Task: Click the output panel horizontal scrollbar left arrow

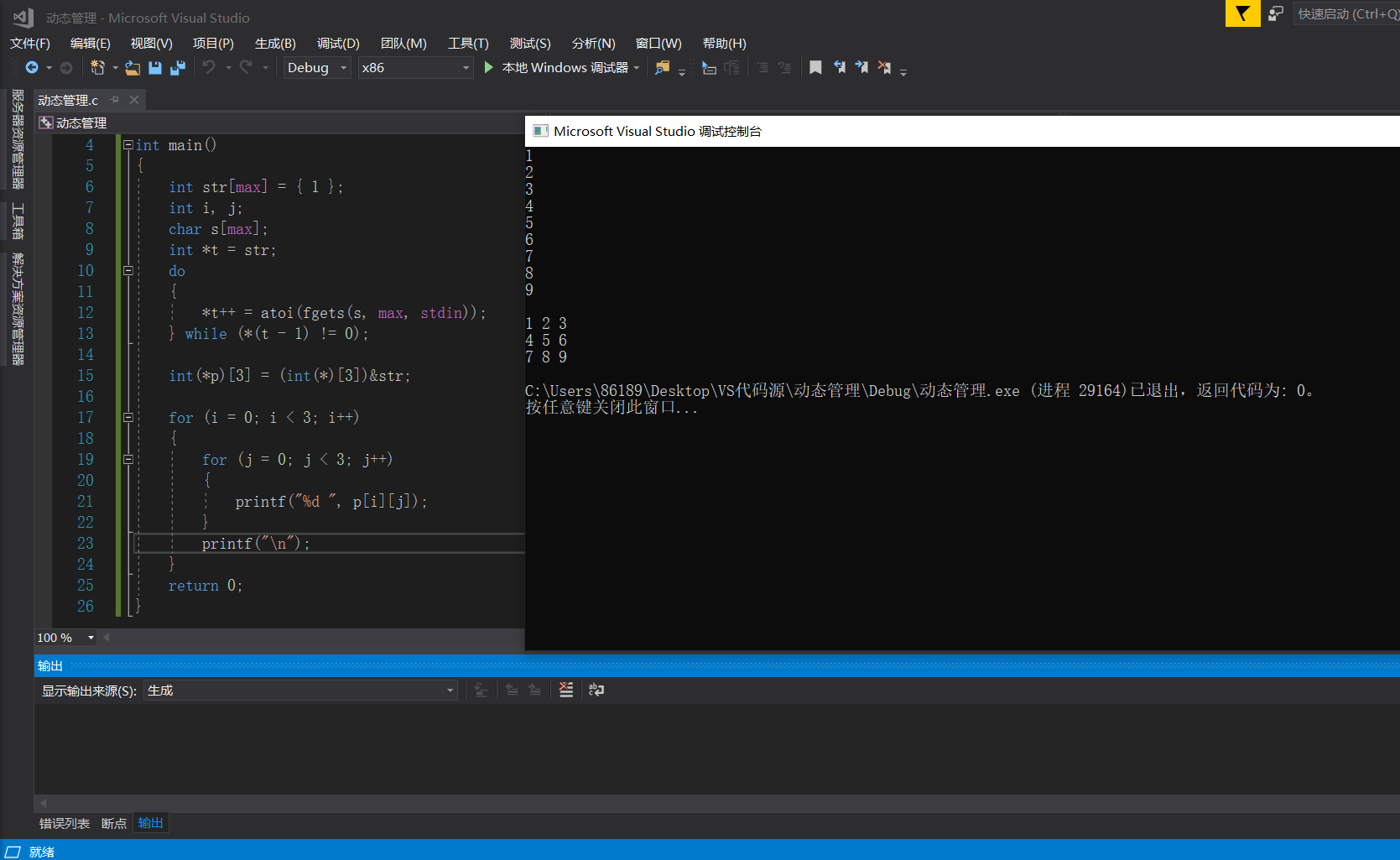Action: [x=44, y=803]
